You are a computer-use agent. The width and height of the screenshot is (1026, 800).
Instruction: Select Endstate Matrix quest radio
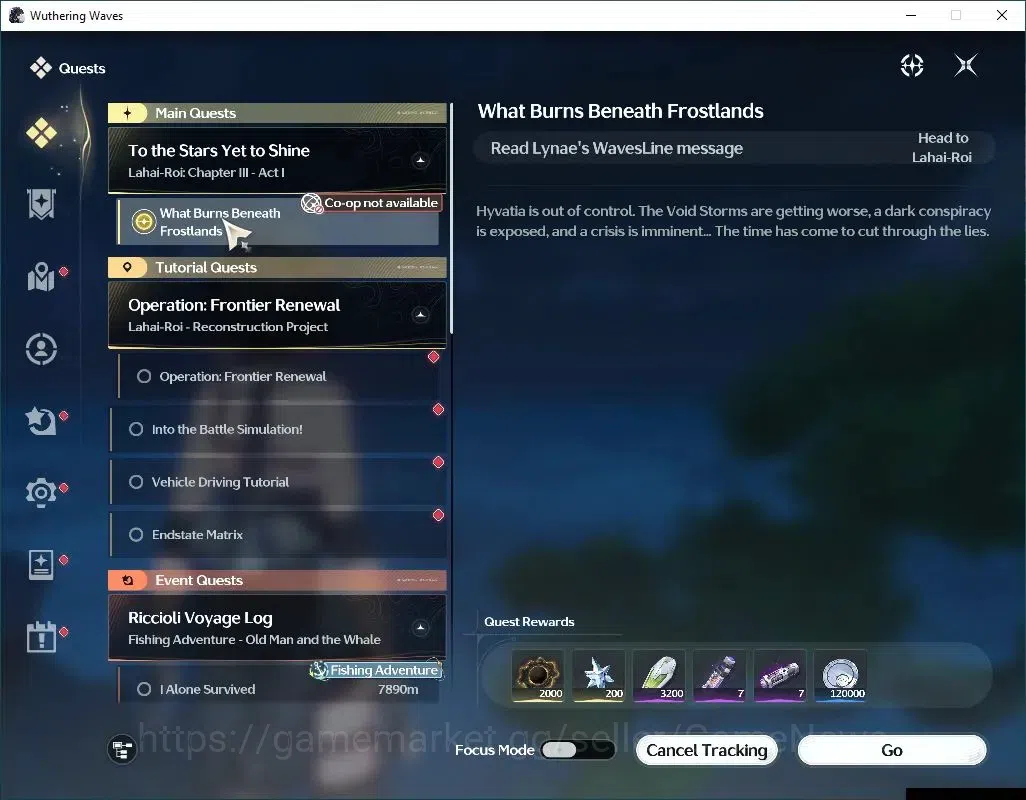point(136,534)
